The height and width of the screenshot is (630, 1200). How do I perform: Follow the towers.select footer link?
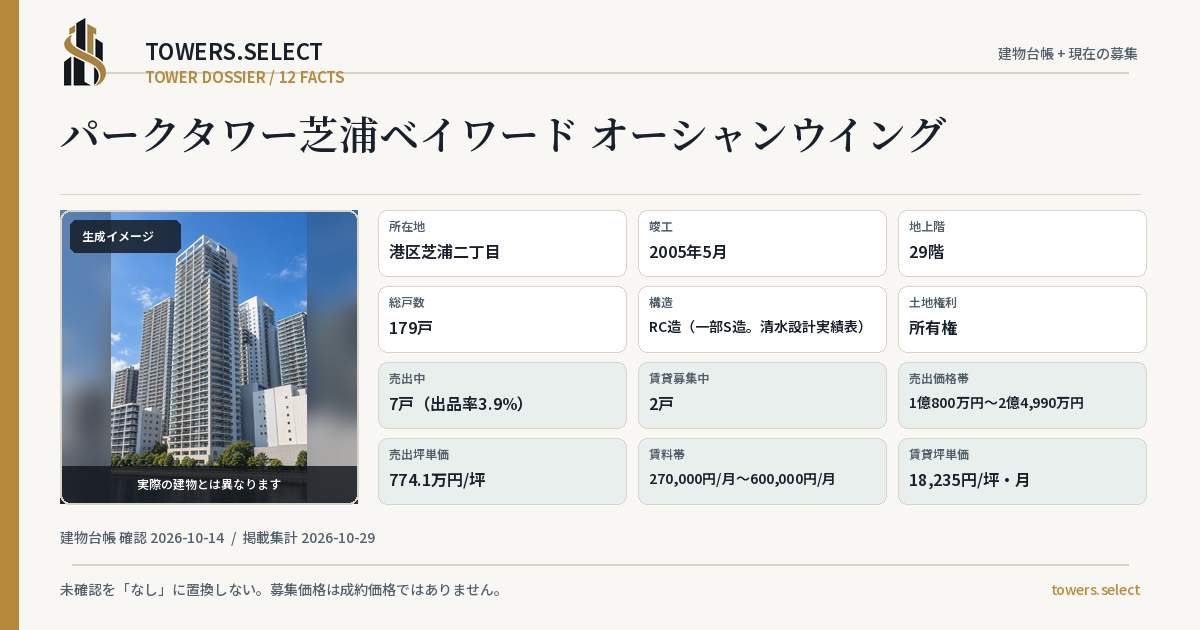coord(1095,590)
